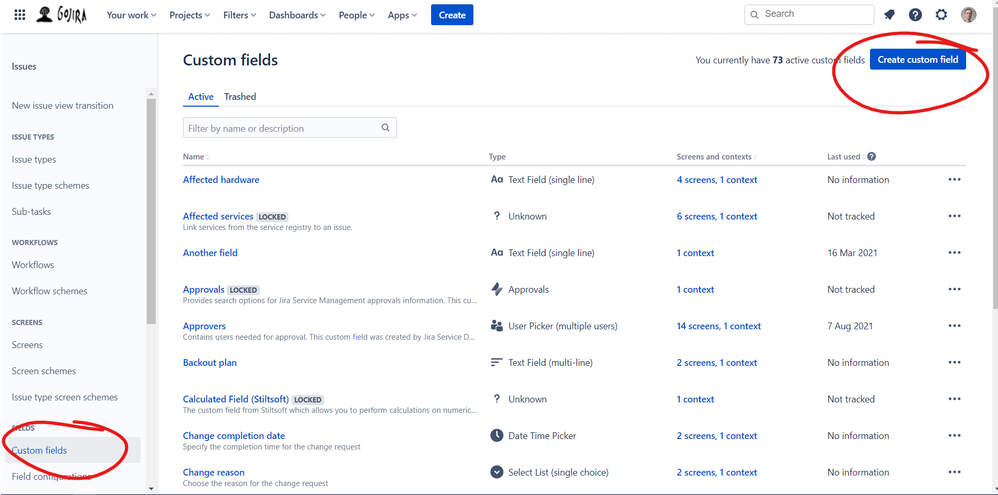
Task: Click the sidebar scroll up arrow
Action: [151, 94]
